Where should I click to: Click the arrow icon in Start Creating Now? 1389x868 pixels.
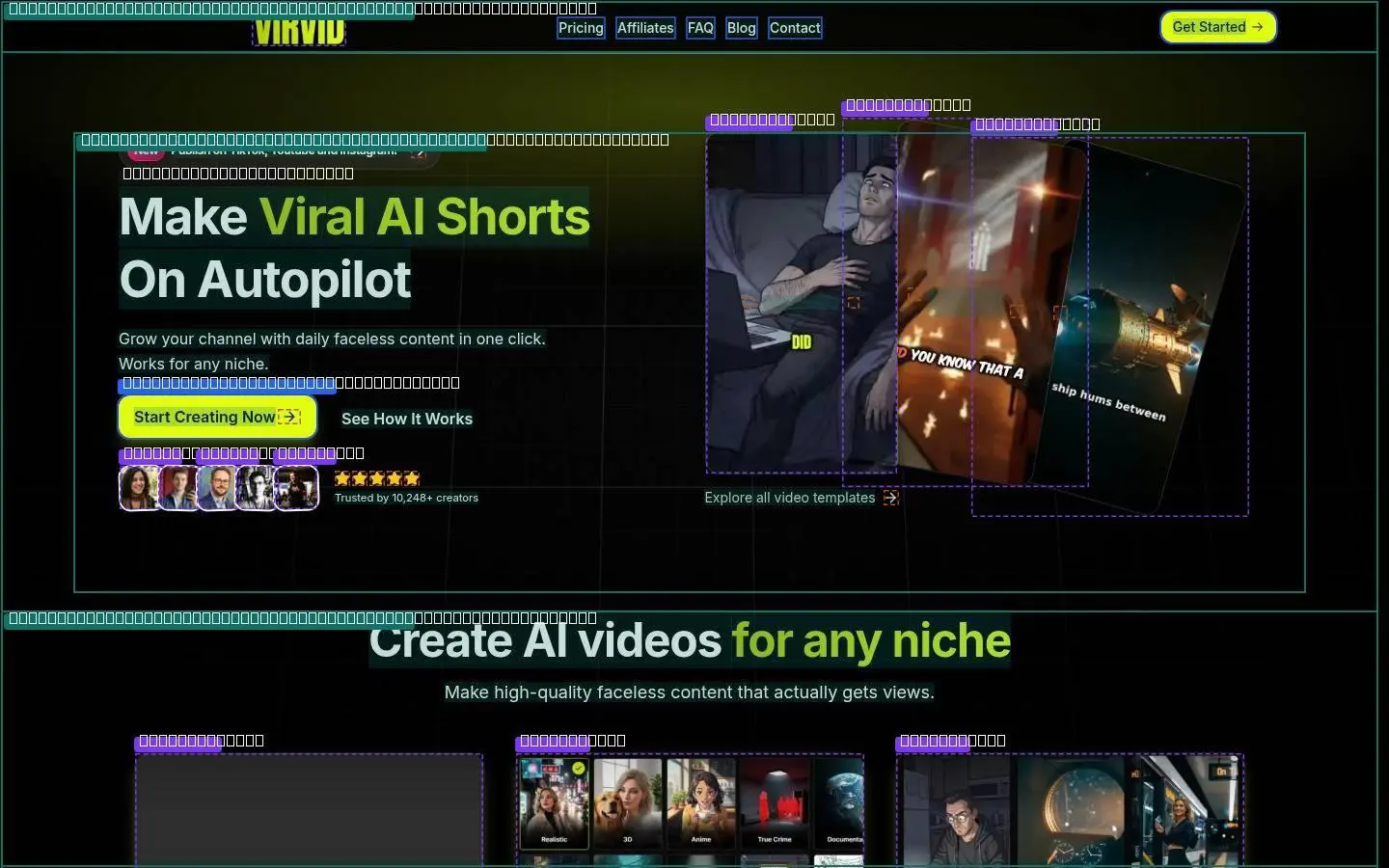(289, 417)
